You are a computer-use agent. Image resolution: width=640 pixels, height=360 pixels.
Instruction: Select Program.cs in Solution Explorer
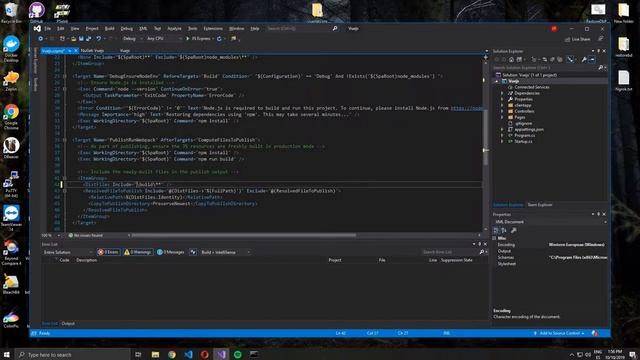pos(524,135)
